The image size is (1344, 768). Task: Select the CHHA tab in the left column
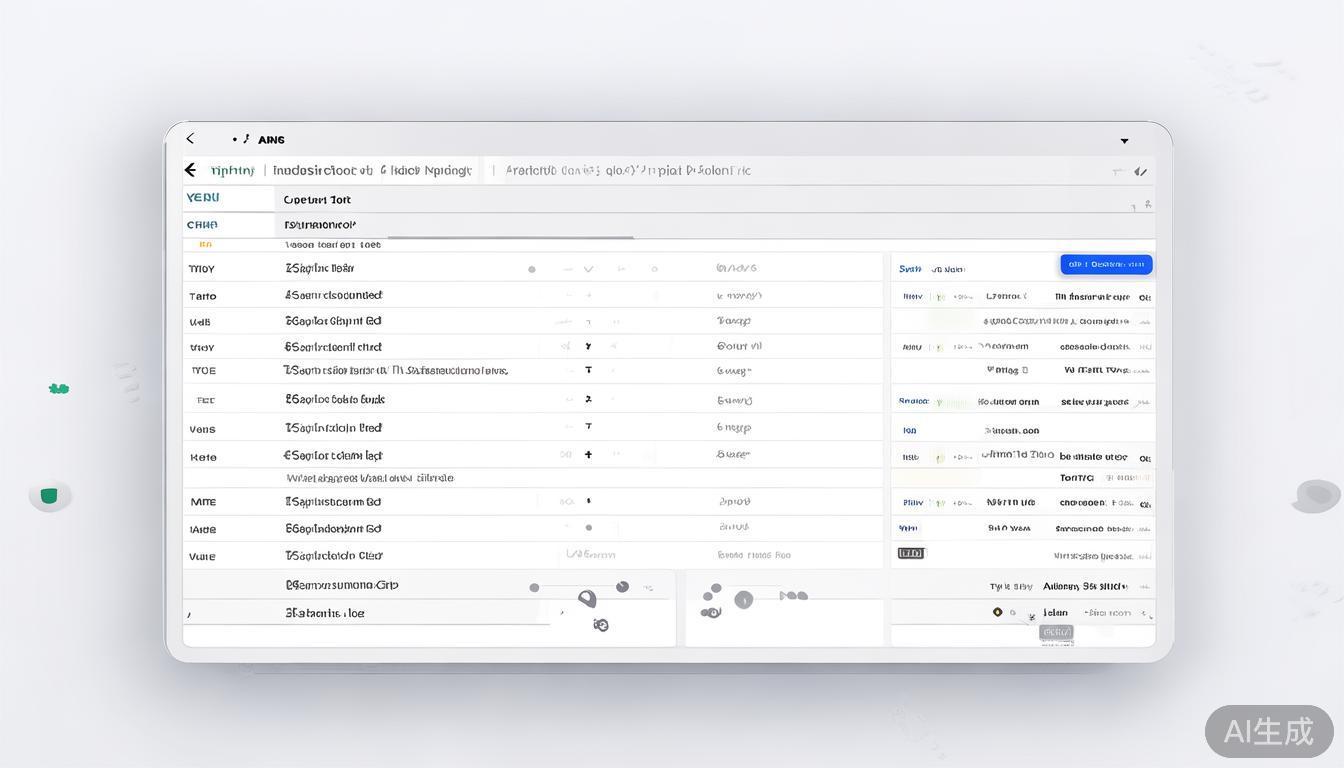[x=202, y=225]
